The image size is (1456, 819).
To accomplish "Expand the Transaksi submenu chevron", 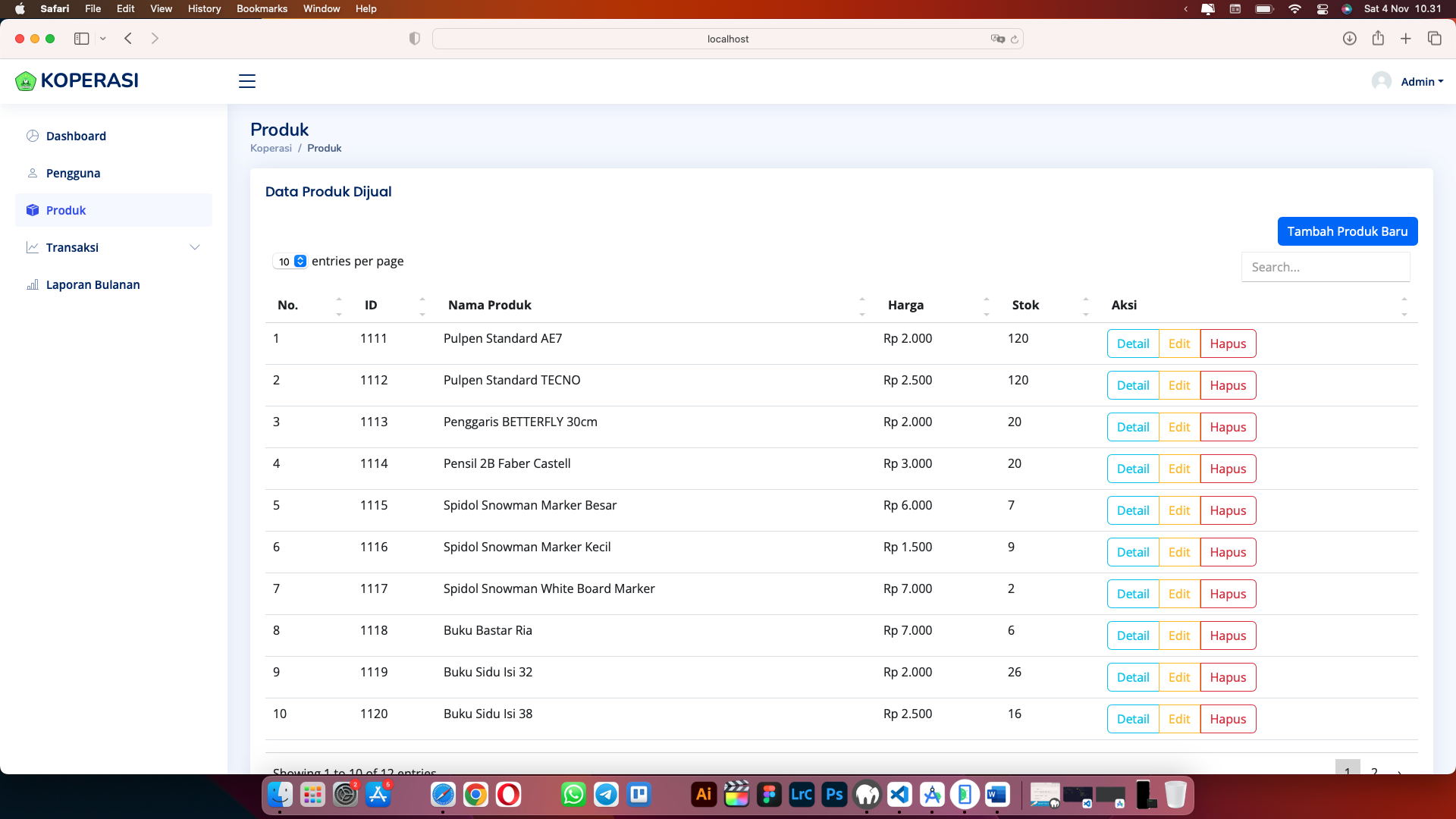I will (195, 247).
